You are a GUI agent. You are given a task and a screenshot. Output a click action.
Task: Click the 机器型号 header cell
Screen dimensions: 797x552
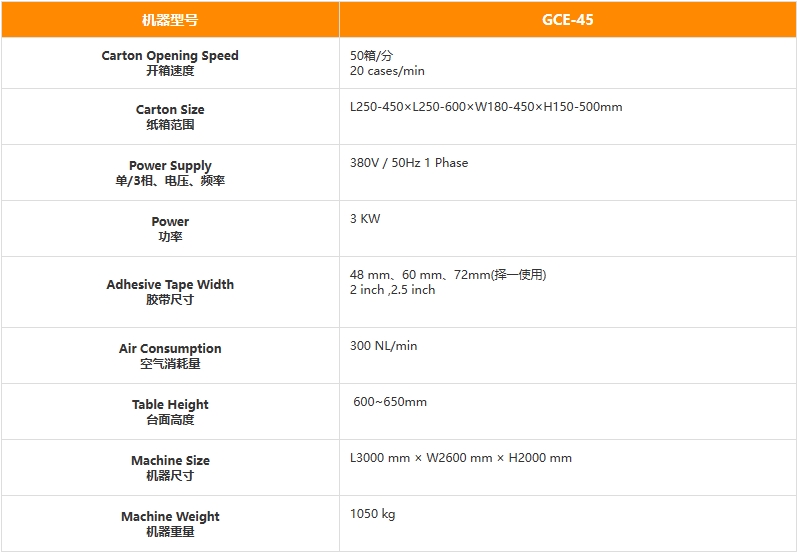[x=170, y=19]
